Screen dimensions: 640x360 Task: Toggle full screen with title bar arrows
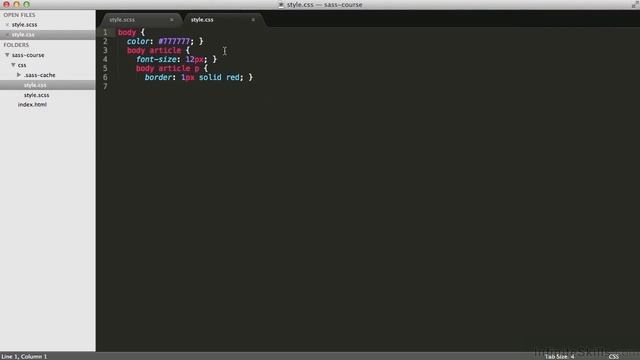[634, 4]
